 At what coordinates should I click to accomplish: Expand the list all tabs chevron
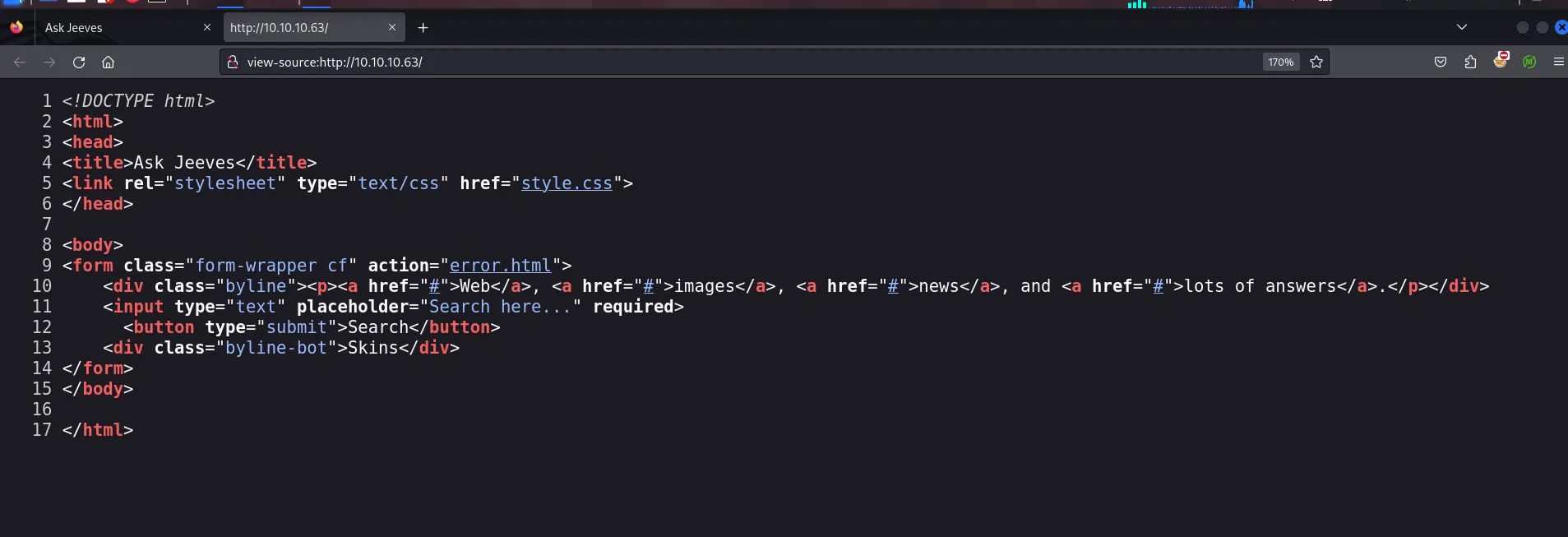[x=1462, y=27]
